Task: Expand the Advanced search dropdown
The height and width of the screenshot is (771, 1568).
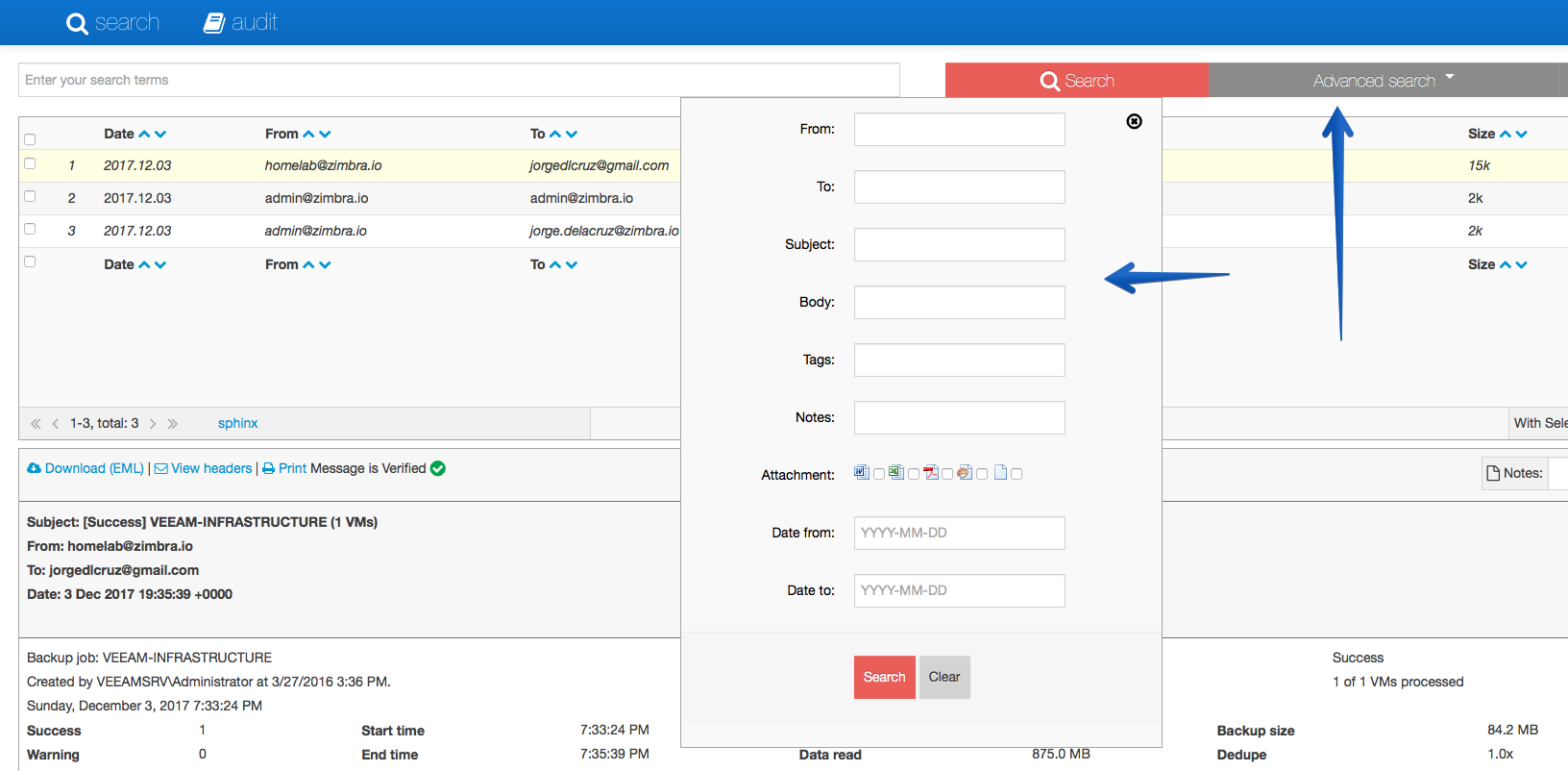Action: tap(1384, 81)
